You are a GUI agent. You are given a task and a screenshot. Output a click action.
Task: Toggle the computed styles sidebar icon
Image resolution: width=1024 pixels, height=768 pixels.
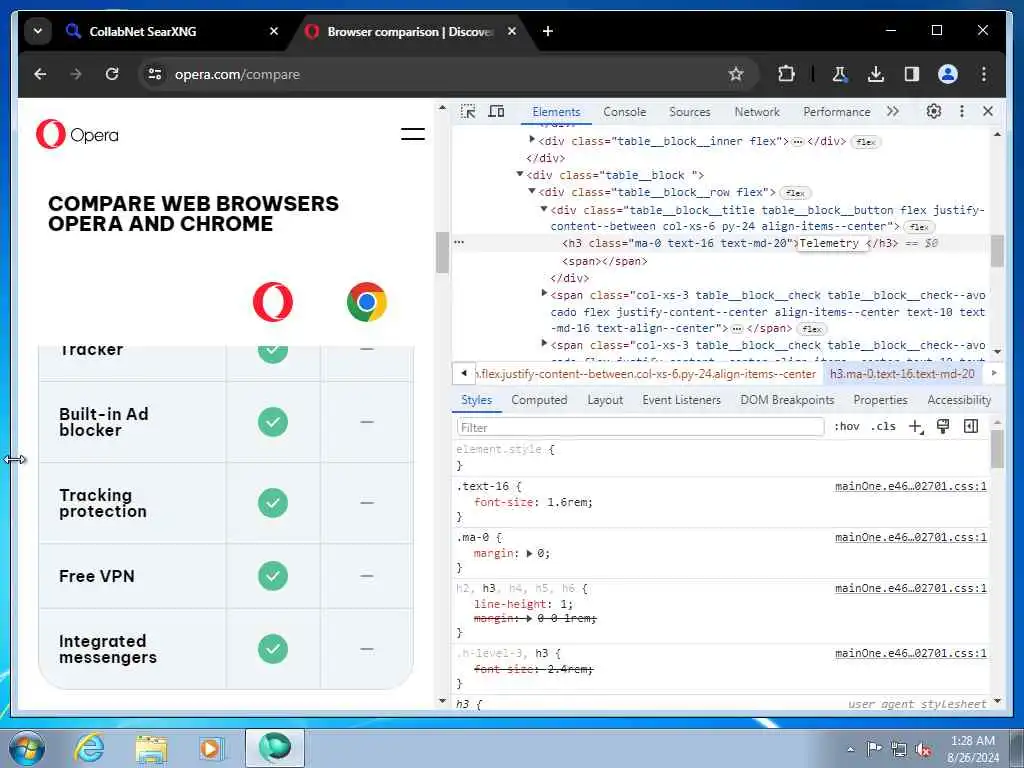point(971,426)
